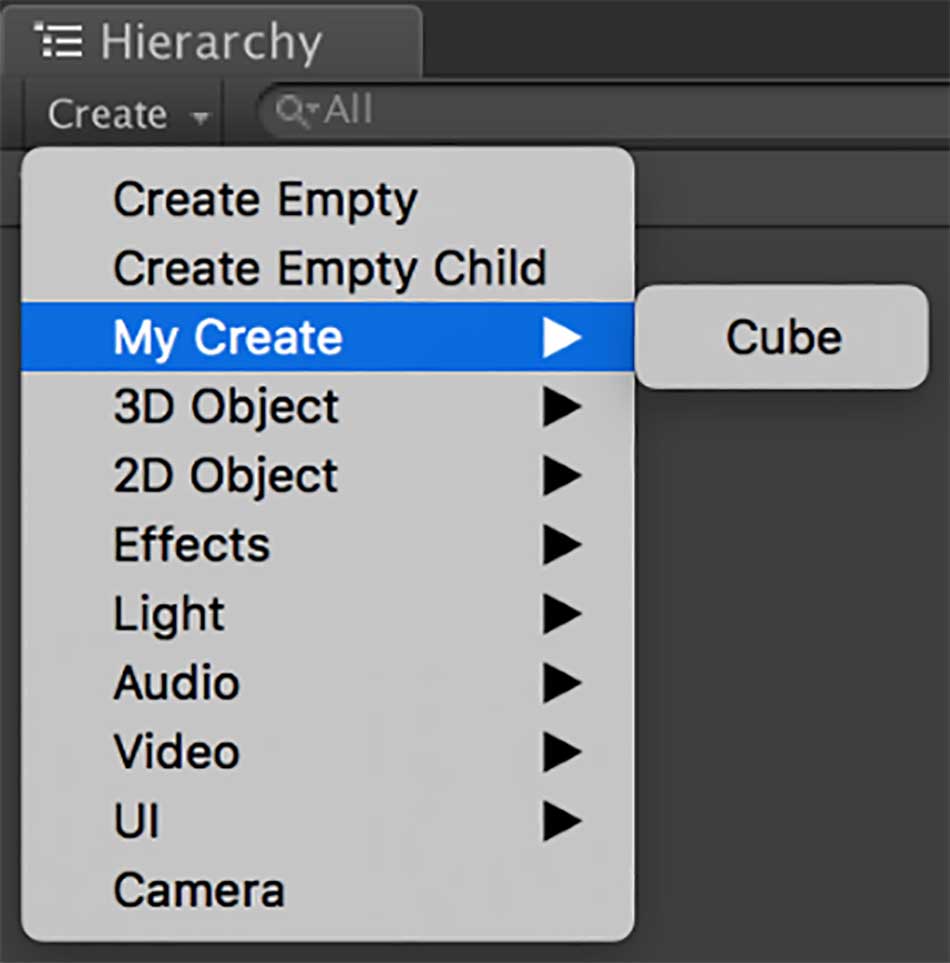Click inside the All search field
Screen dimensions: 950x963
point(604,112)
